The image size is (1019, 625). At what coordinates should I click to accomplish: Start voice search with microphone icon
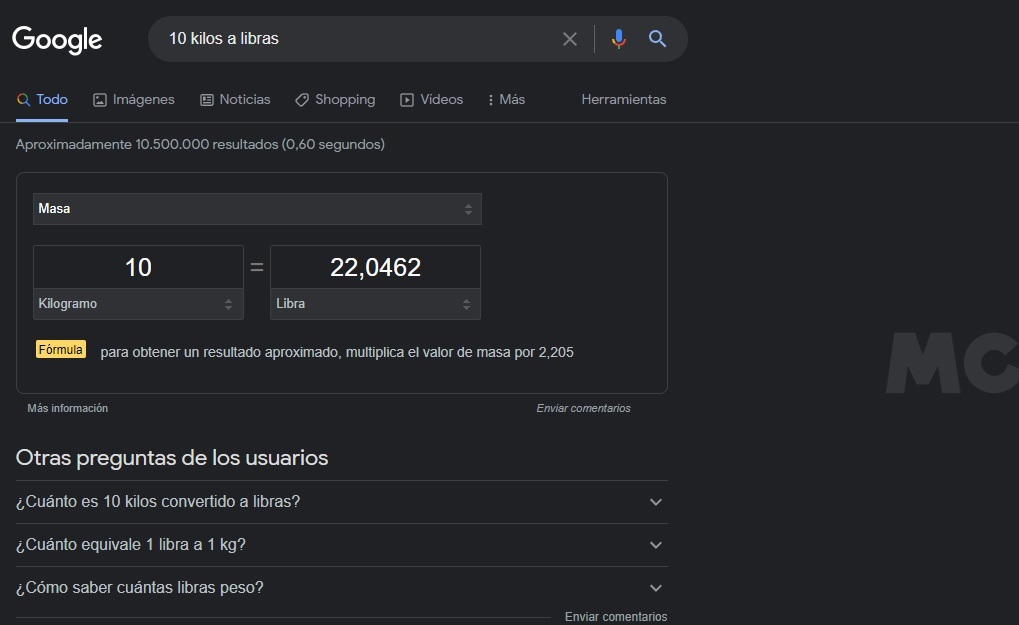(x=618, y=39)
